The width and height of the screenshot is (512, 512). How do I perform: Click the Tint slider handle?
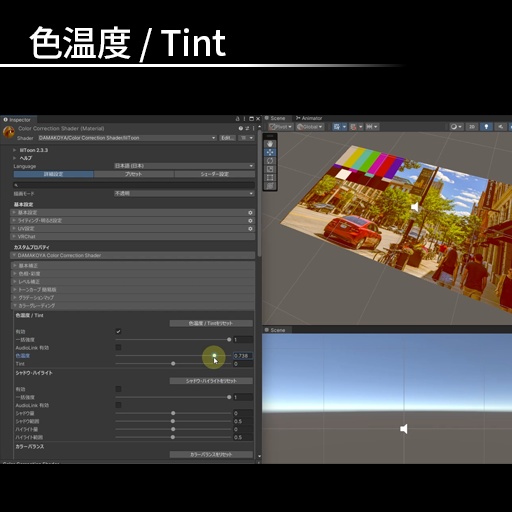173,364
